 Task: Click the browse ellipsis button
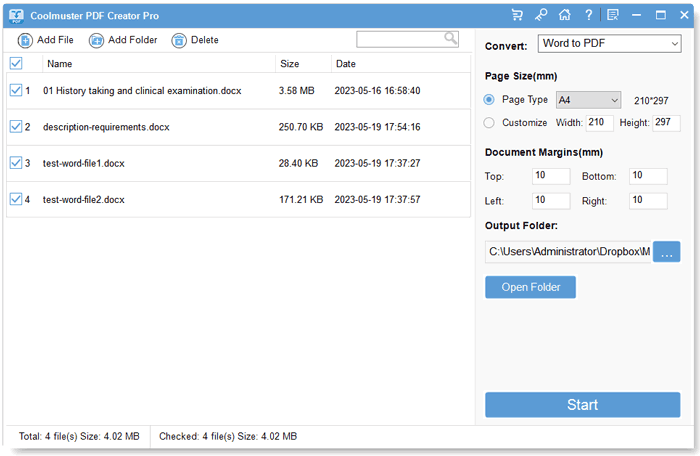667,252
